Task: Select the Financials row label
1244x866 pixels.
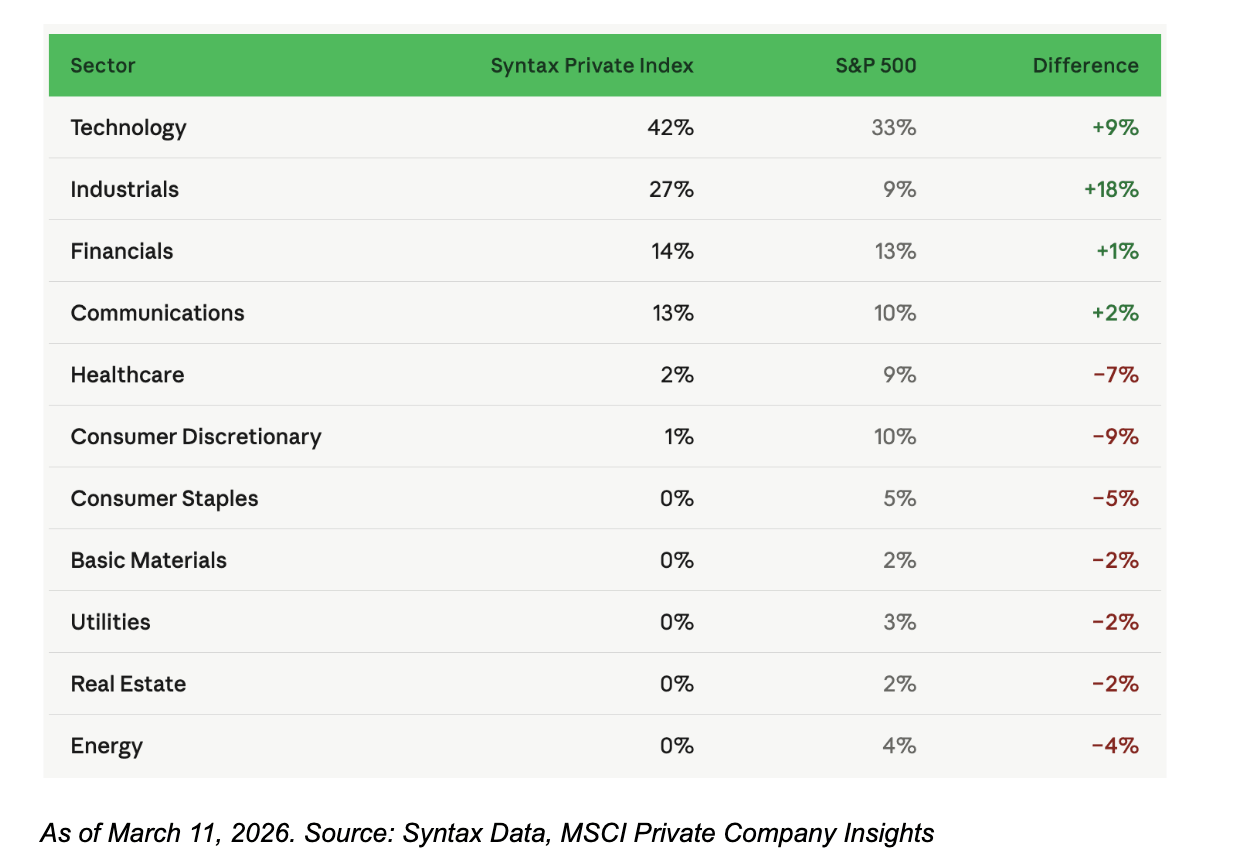Action: pyautogui.click(x=122, y=252)
